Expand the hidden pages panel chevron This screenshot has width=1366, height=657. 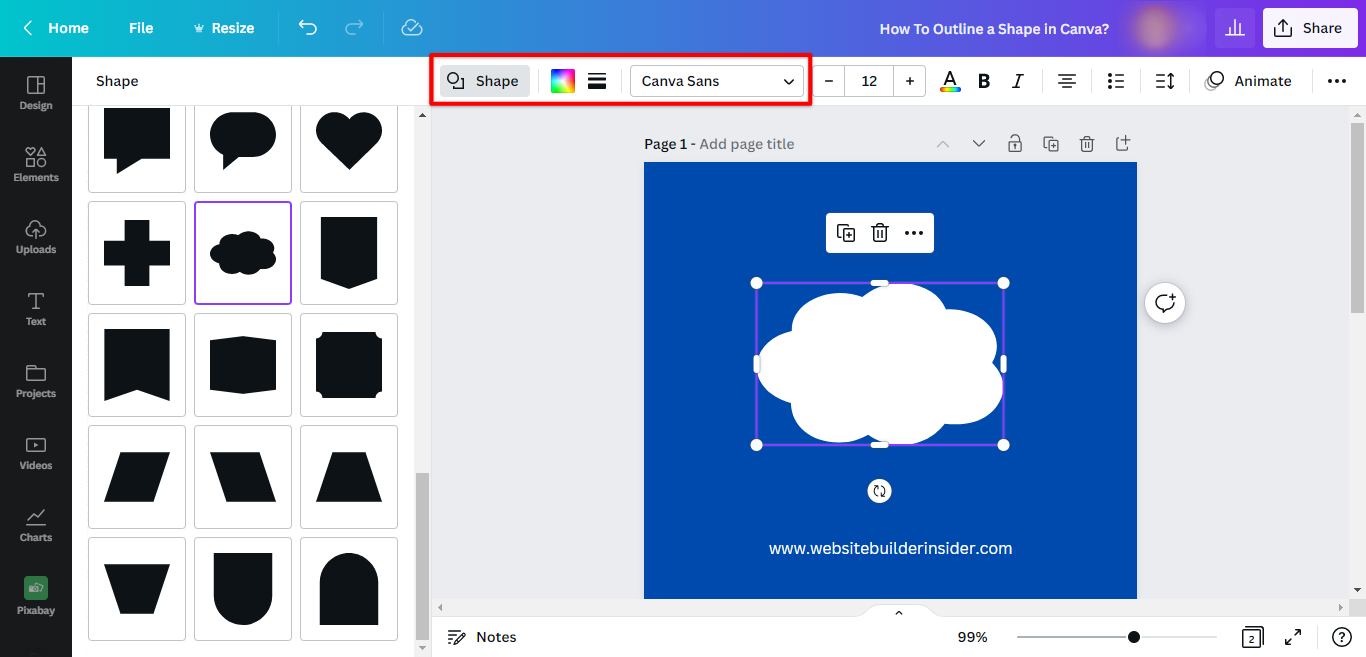coord(898,613)
